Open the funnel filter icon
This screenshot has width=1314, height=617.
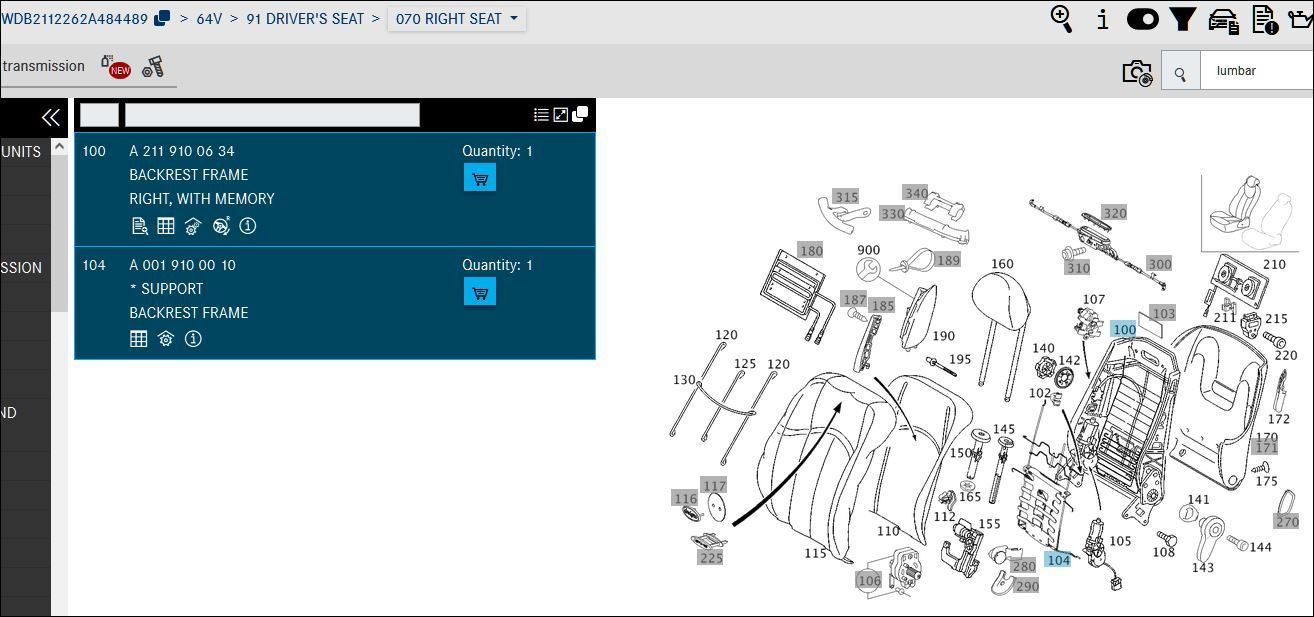coord(1183,19)
